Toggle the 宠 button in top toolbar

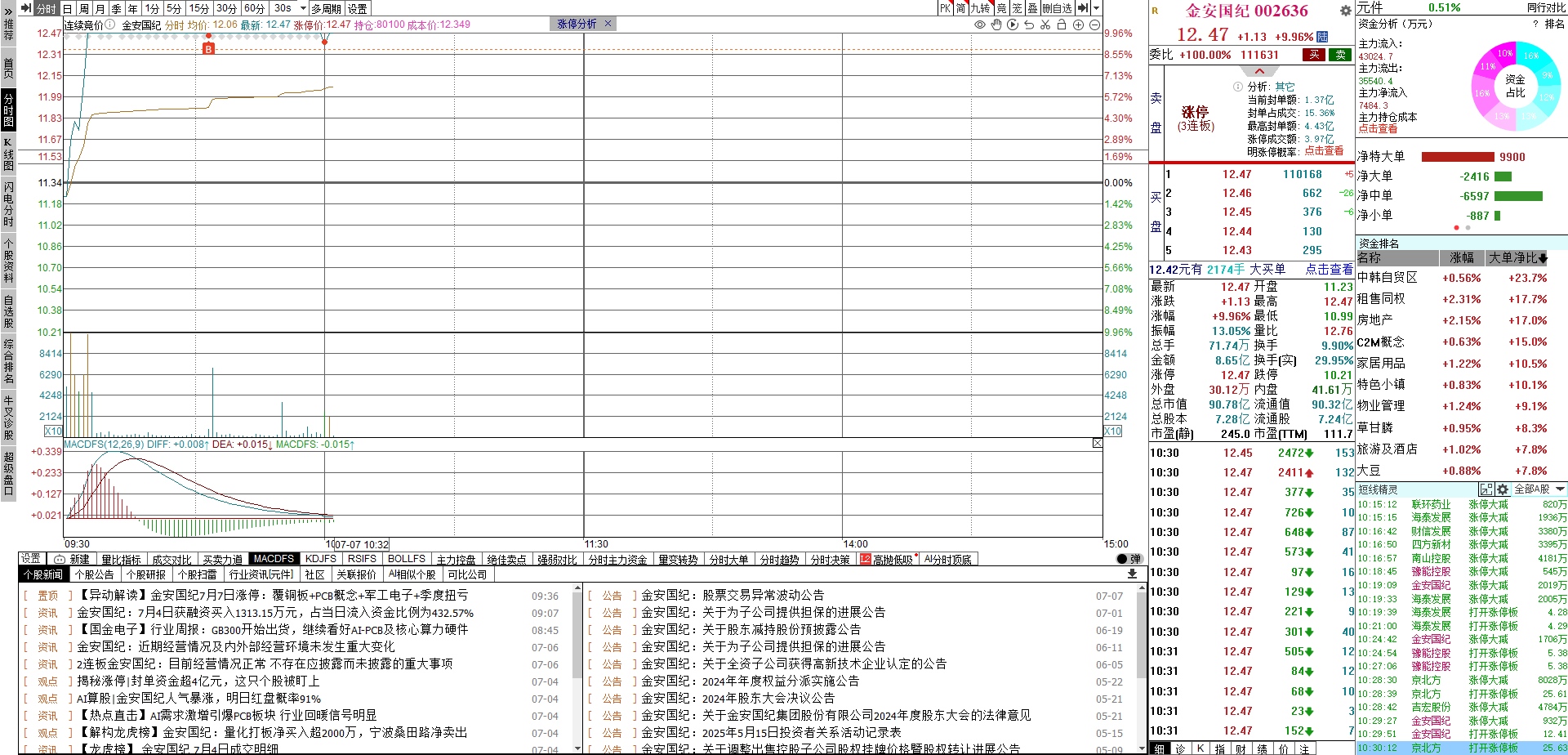click(1017, 8)
